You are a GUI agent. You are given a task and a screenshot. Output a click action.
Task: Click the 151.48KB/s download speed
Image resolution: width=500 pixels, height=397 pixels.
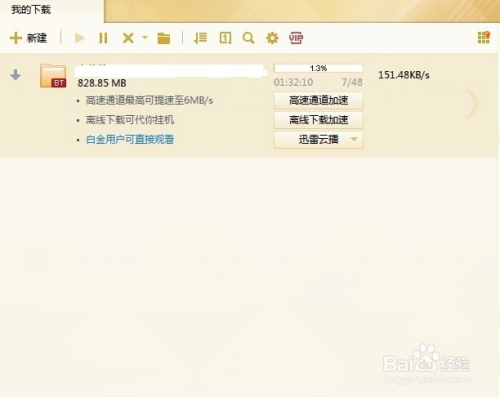click(404, 75)
